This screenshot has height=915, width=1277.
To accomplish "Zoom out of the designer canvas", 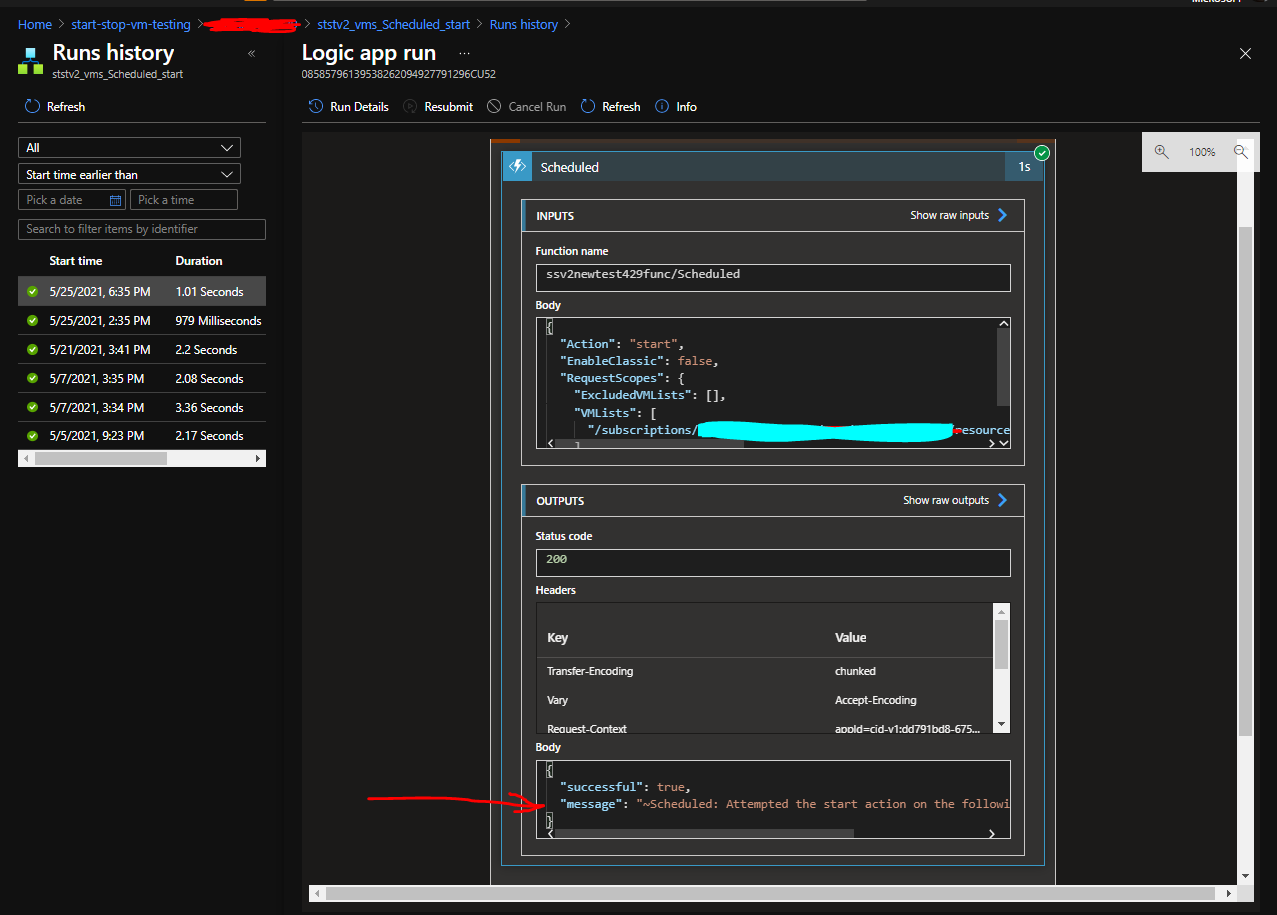I will tap(1242, 151).
